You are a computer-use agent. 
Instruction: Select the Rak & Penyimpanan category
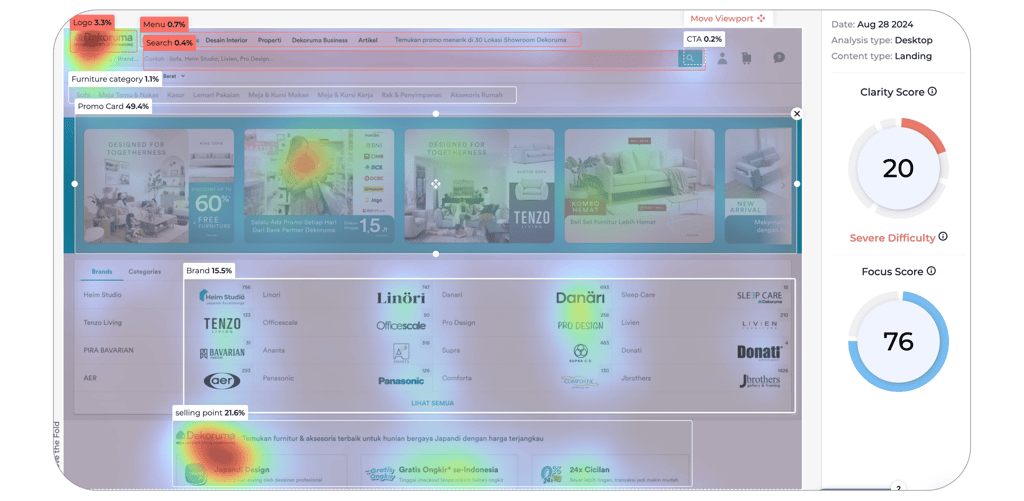(x=411, y=95)
